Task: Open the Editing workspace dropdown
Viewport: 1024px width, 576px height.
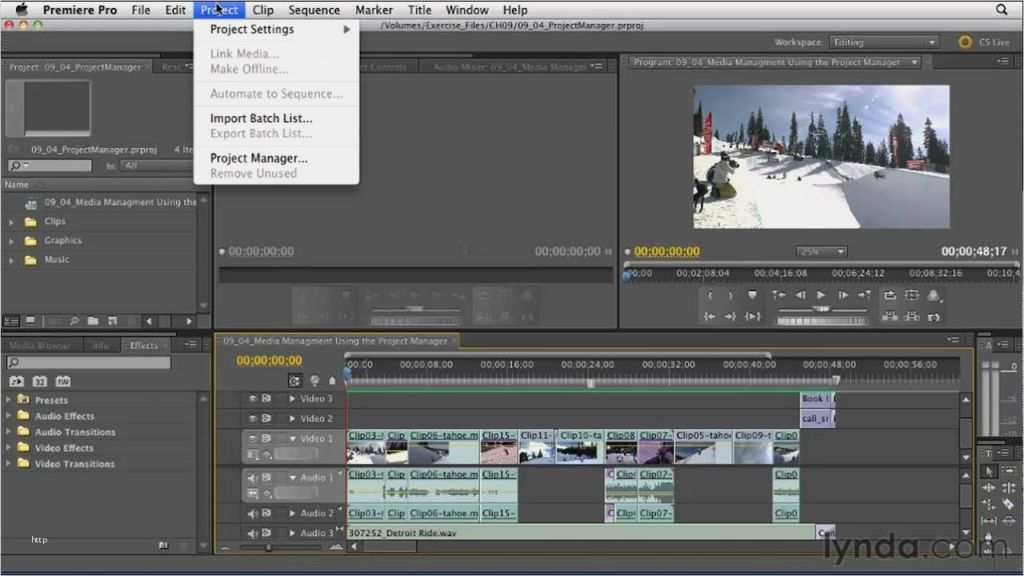Action: [x=884, y=42]
